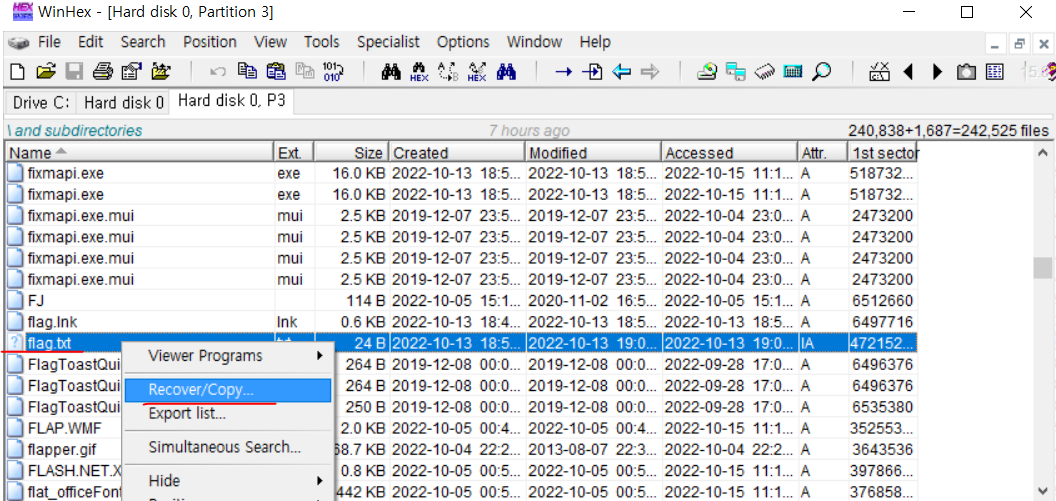Open the Help menu

coord(595,42)
